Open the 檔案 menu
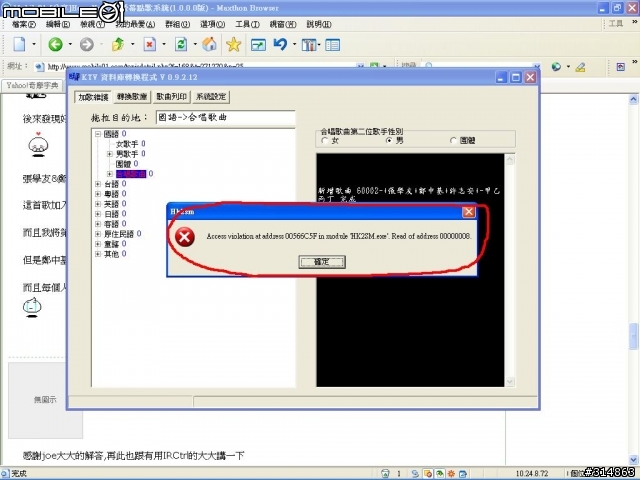The image size is (640, 480). 23,24
